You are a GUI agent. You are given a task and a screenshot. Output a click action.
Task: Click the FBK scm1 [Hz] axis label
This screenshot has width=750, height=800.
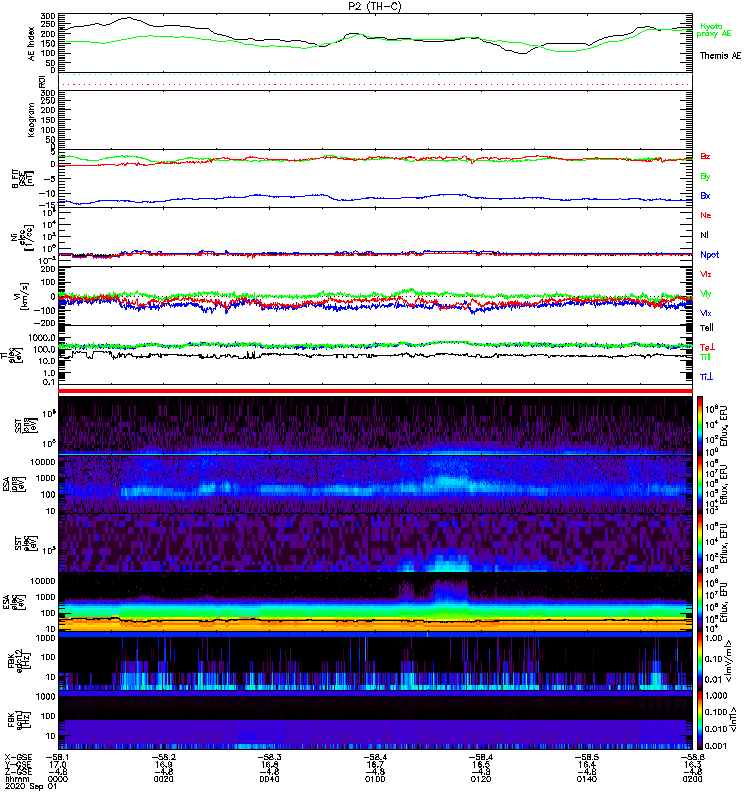[x=18, y=720]
